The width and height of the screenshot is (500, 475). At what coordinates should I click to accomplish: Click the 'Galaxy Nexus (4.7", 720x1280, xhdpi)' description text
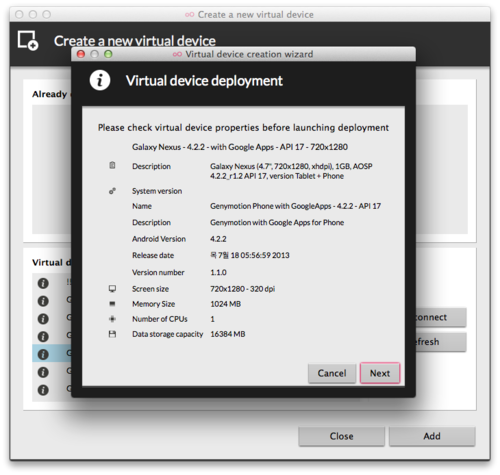tap(291, 171)
